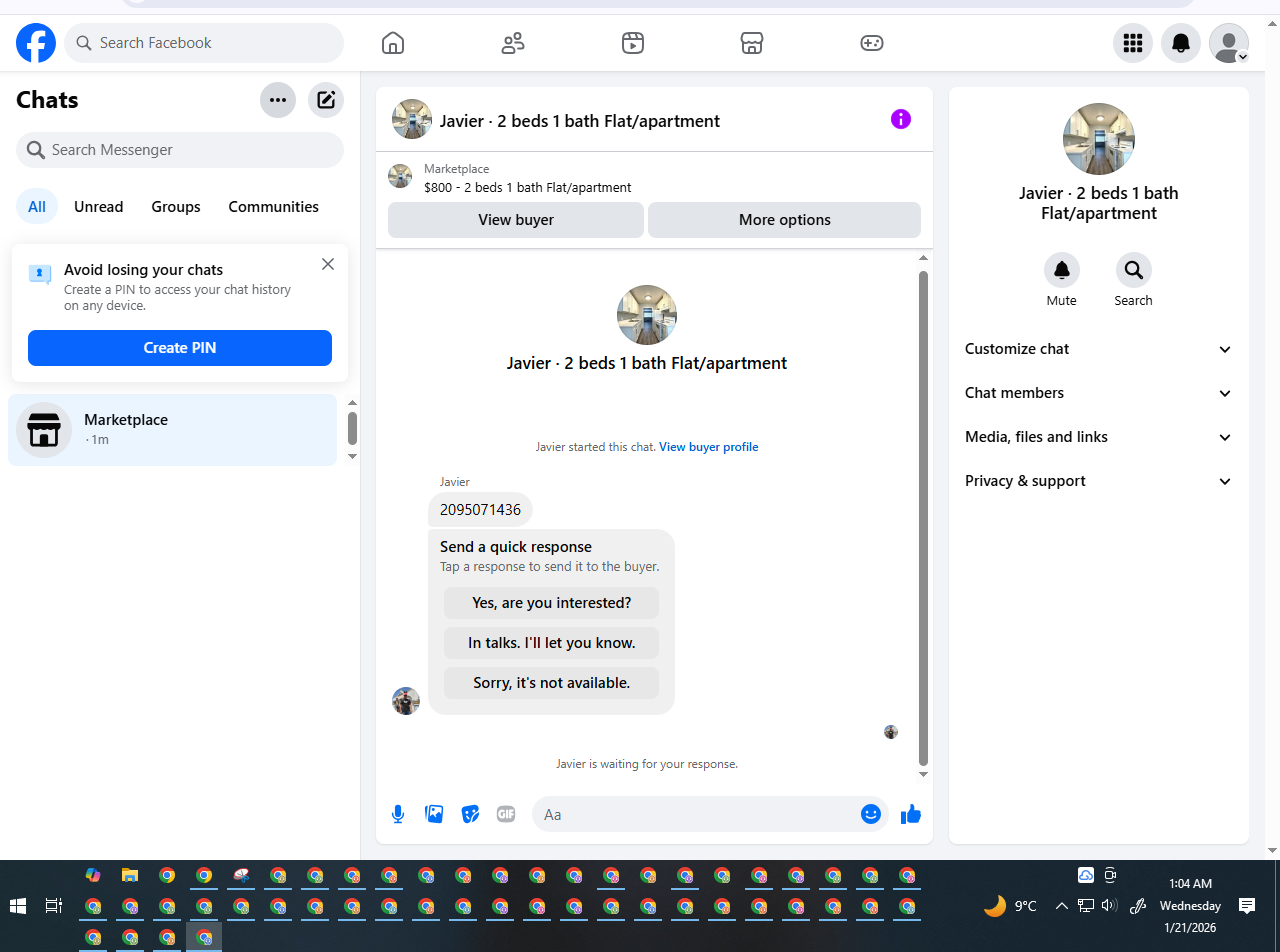The width and height of the screenshot is (1280, 952).
Task: Mute the Javier conversation
Action: 1062,270
